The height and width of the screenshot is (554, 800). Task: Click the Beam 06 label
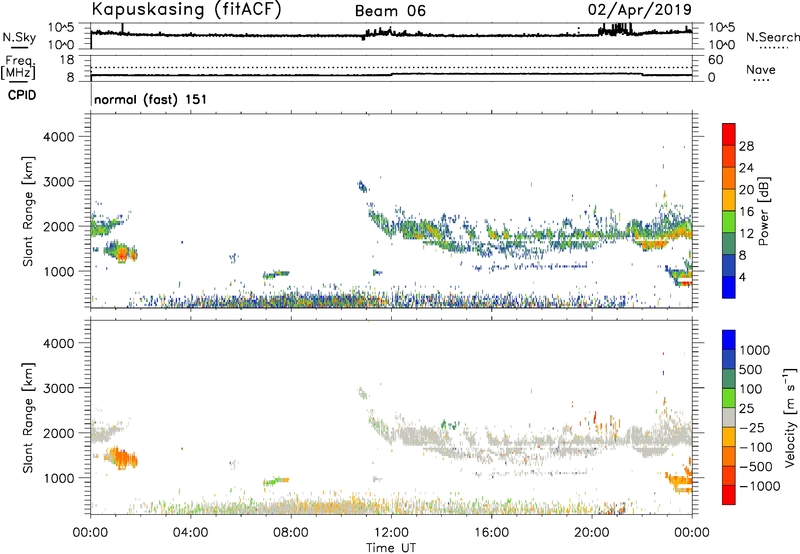pyautogui.click(x=390, y=11)
